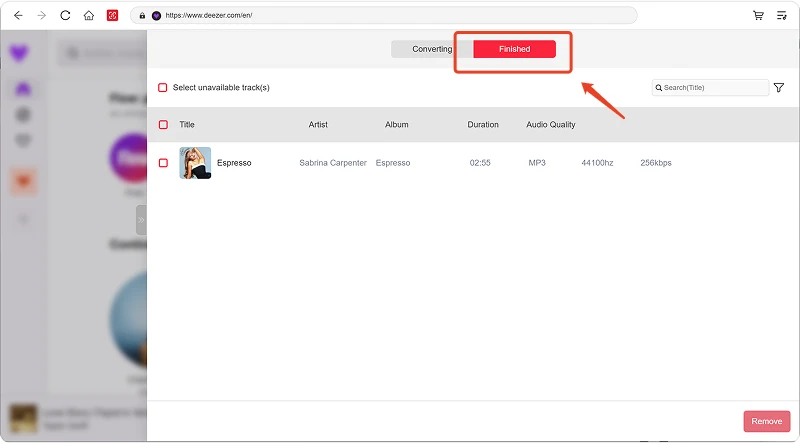This screenshot has height=443, width=800.
Task: Tick the select-all checkbox beside Title
Action: (x=163, y=125)
